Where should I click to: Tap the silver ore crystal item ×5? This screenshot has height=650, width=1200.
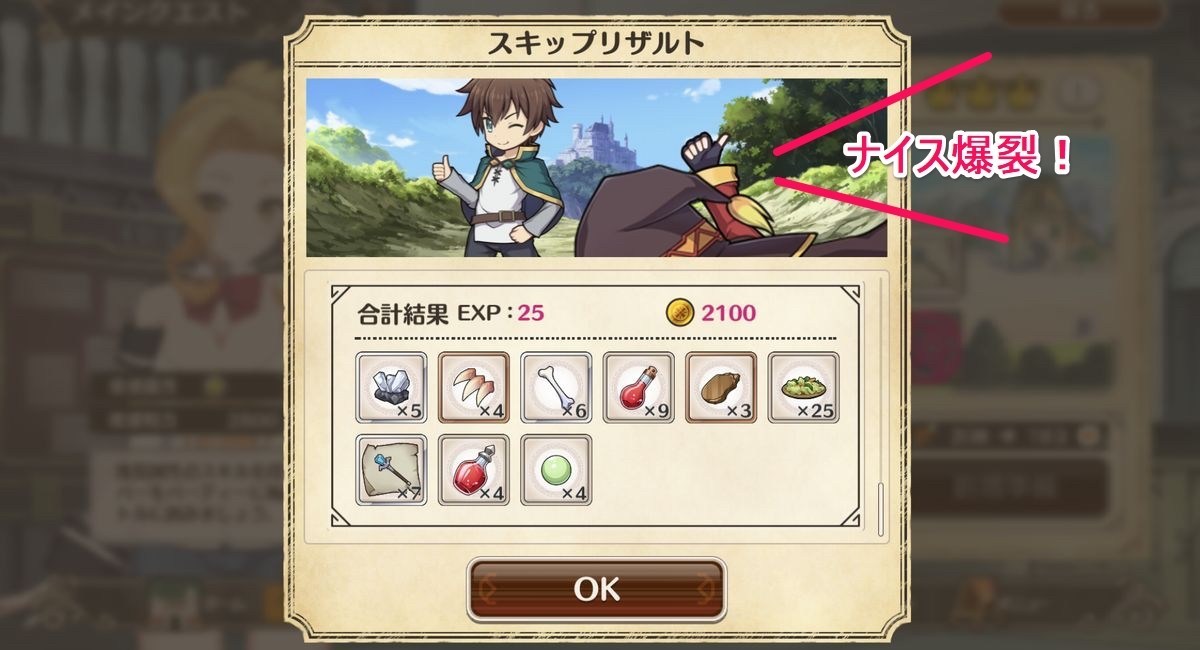tap(392, 388)
